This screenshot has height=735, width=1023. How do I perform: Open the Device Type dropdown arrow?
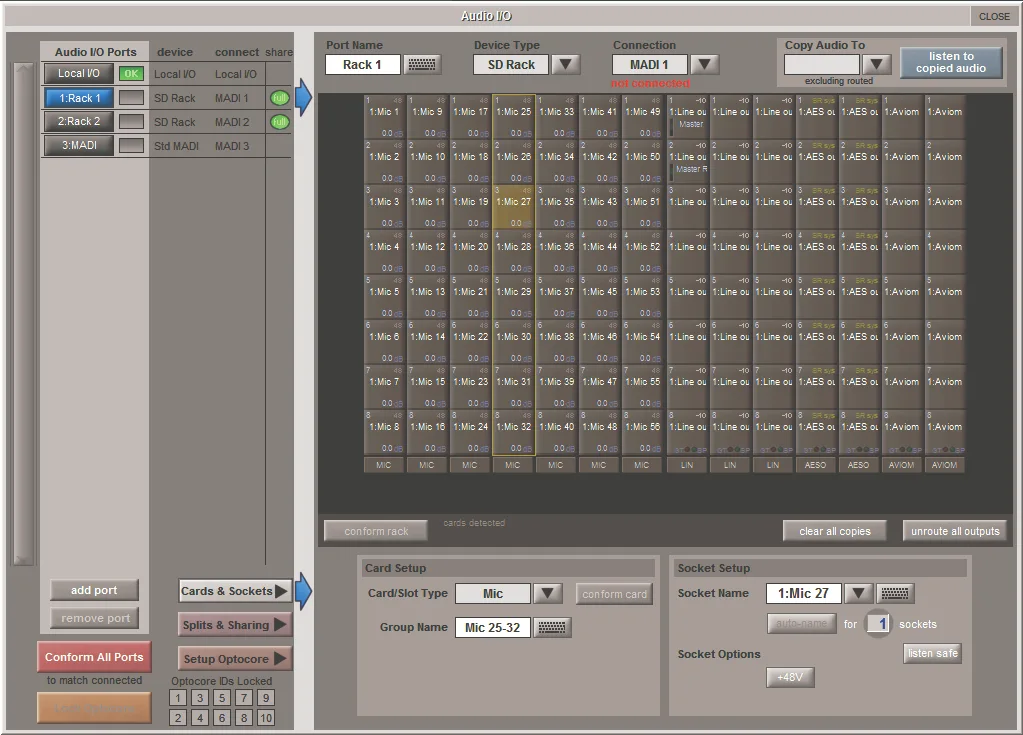[566, 65]
